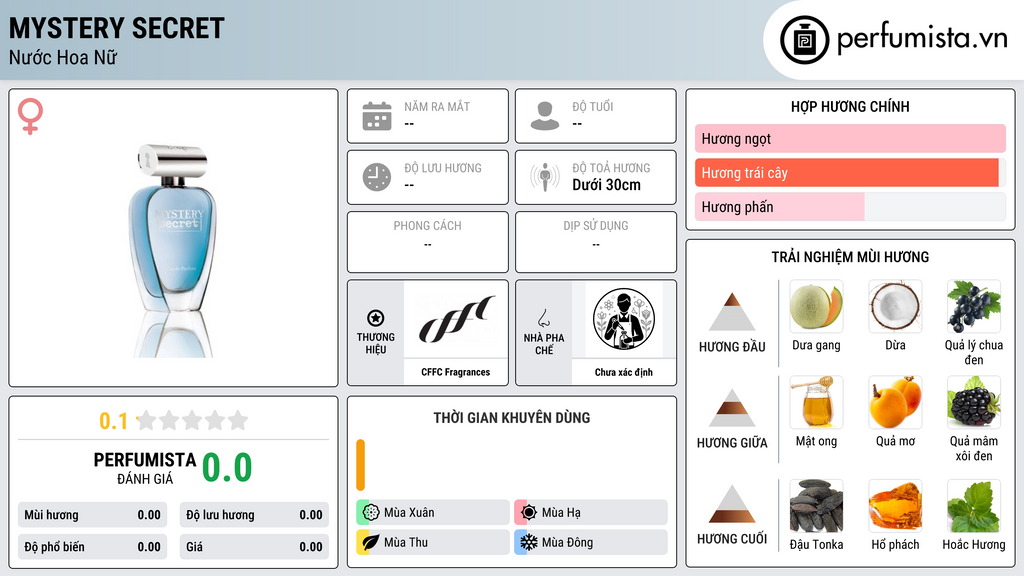The height and width of the screenshot is (576, 1024).
Task: Select the Quả mâm xôi đen blackberry image
Action: pyautogui.click(x=974, y=402)
